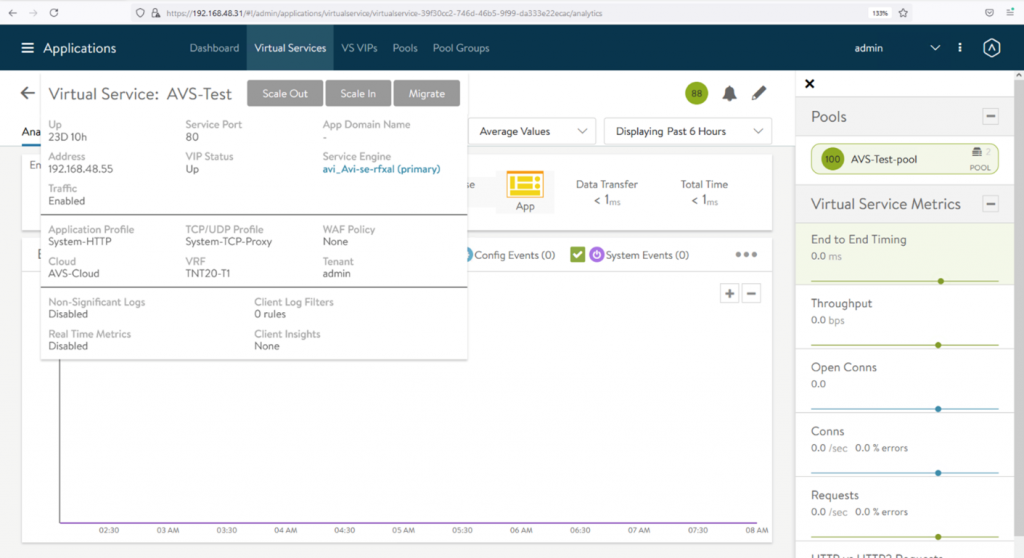The width and height of the screenshot is (1024, 558).
Task: Open the Average Values dropdown
Action: (532, 131)
